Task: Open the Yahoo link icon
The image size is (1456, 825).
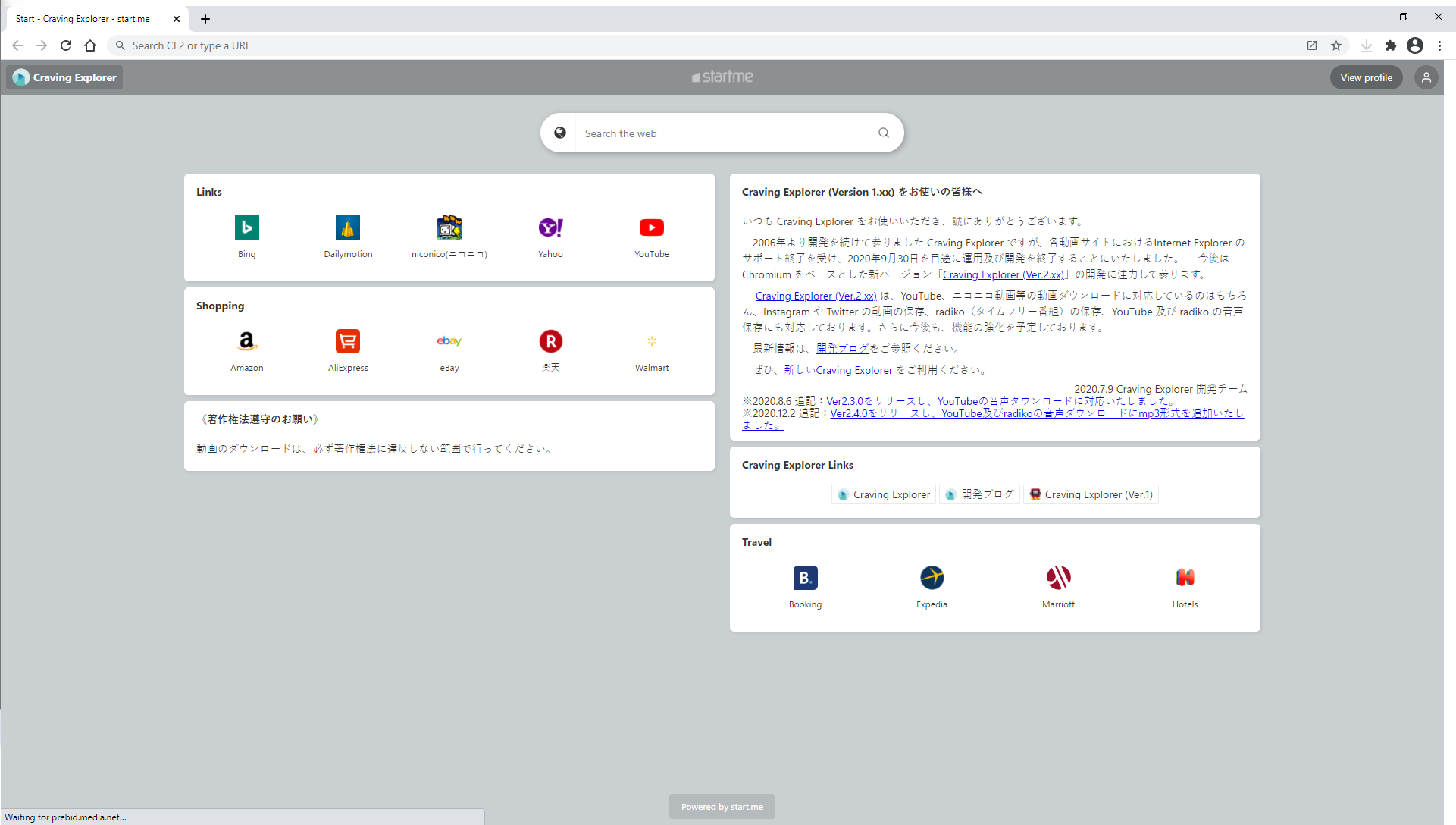Action: [551, 227]
